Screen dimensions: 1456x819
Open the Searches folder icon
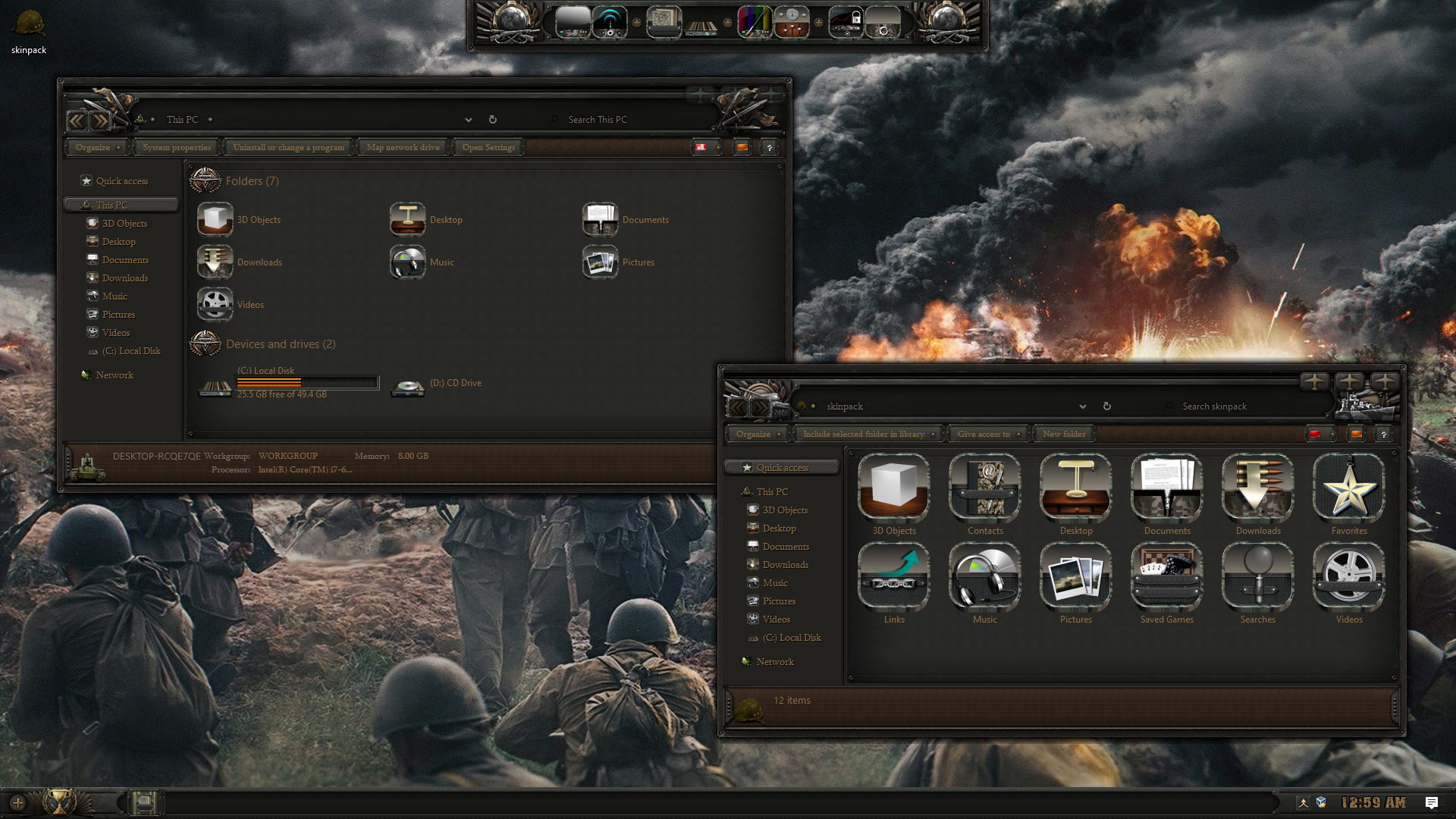point(1257,577)
